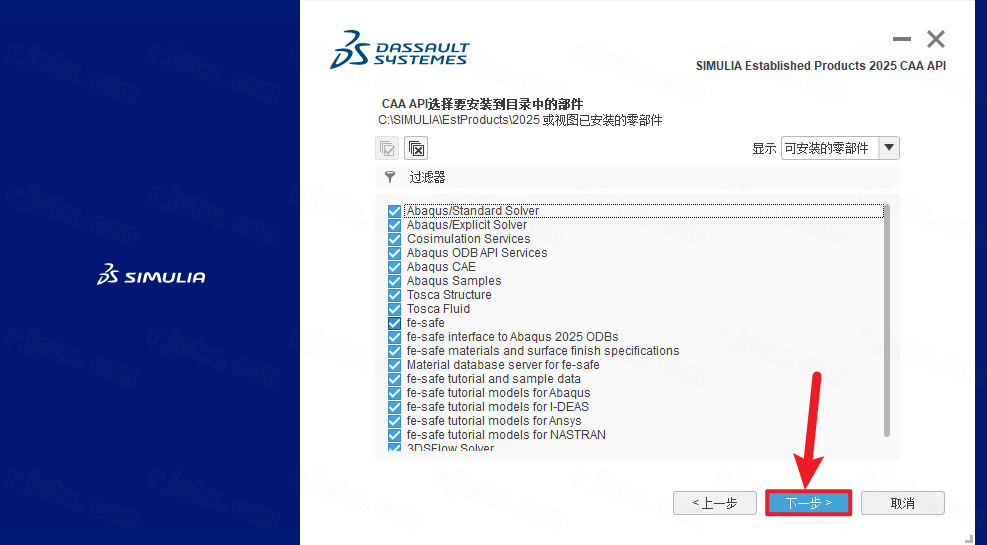Select the Abaqus/Standard Solver row text
Viewport: 987px width, 545px height.
473,211
